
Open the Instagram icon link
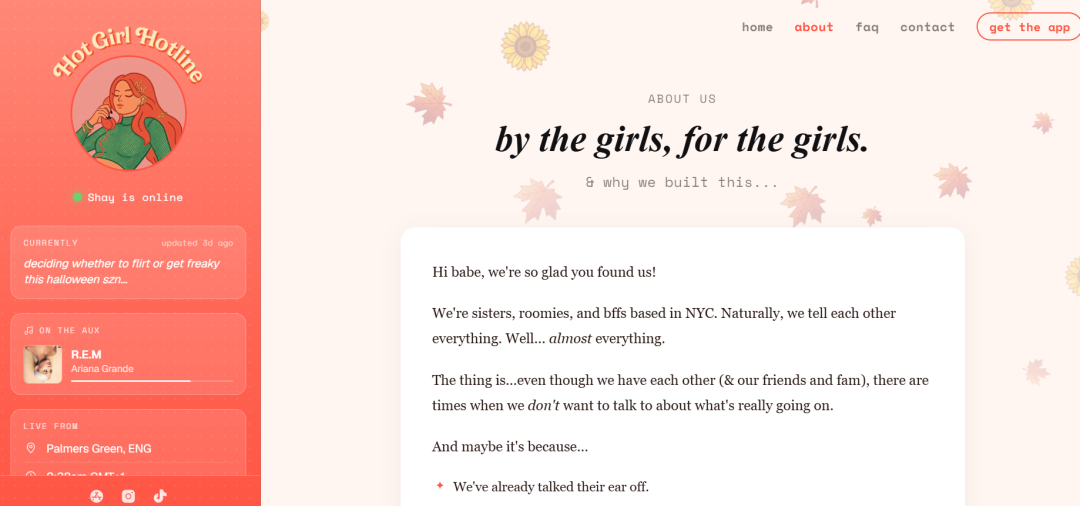(128, 496)
